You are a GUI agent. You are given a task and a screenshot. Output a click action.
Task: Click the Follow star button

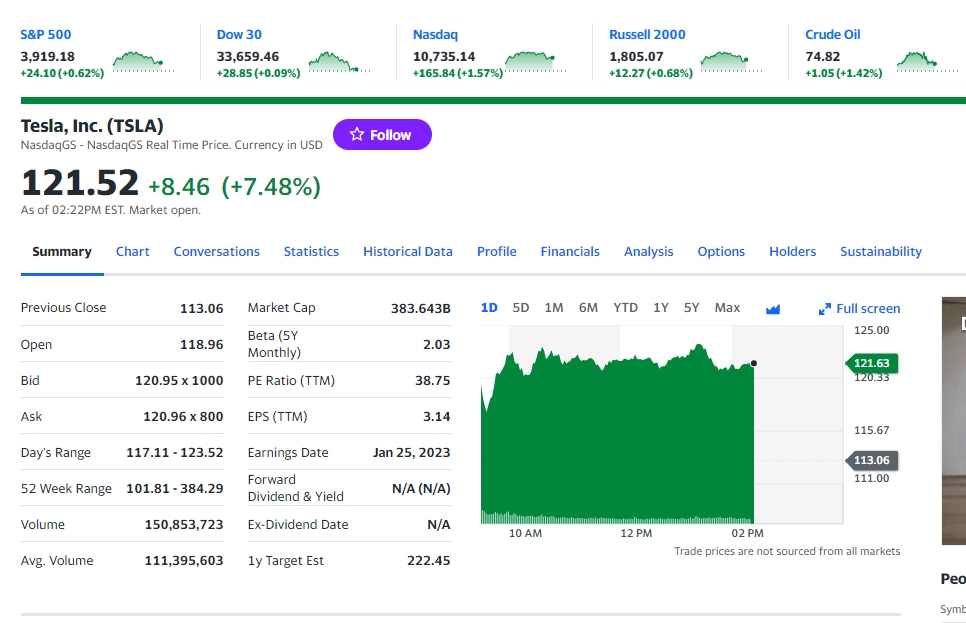tap(382, 135)
